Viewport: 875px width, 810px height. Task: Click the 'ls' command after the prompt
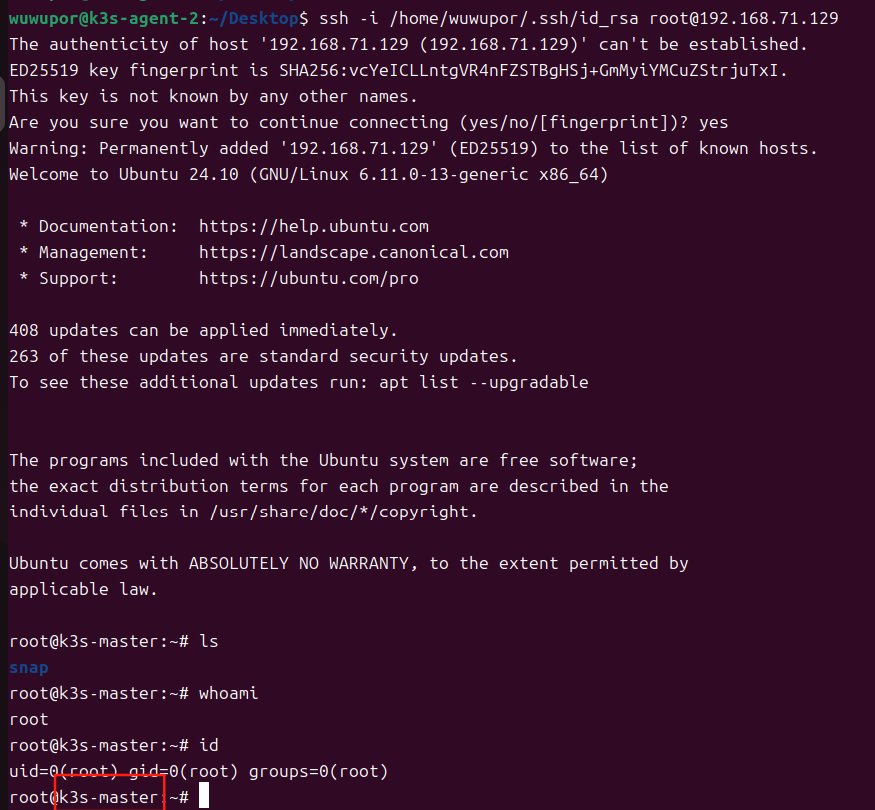[208, 641]
